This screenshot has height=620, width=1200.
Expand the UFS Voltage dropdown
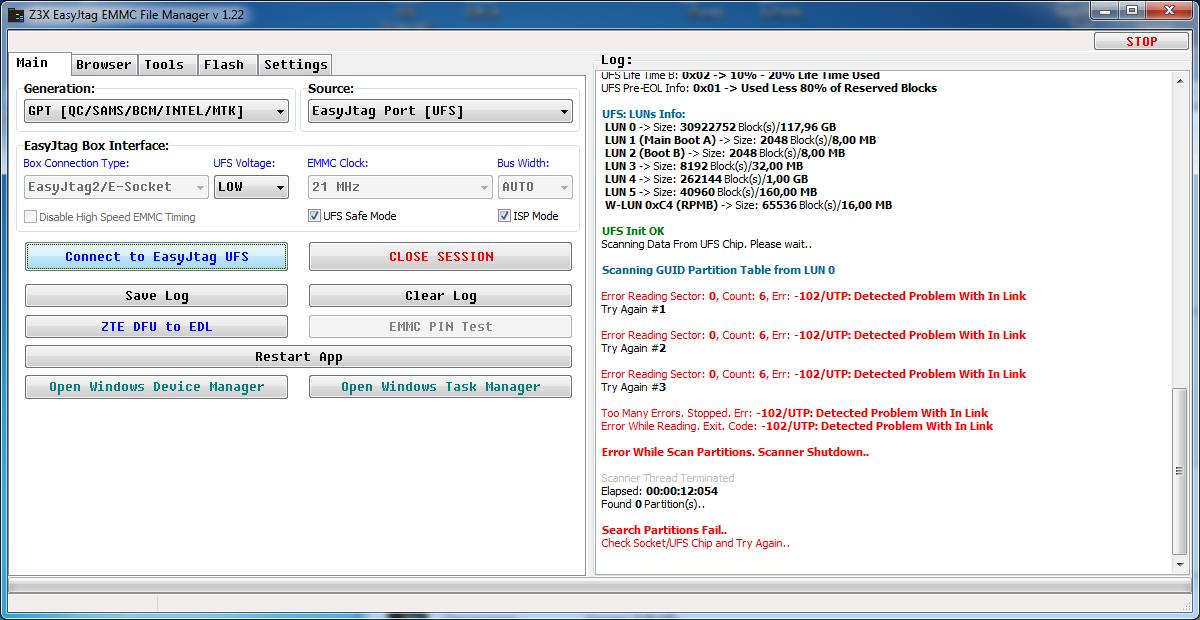(251, 187)
